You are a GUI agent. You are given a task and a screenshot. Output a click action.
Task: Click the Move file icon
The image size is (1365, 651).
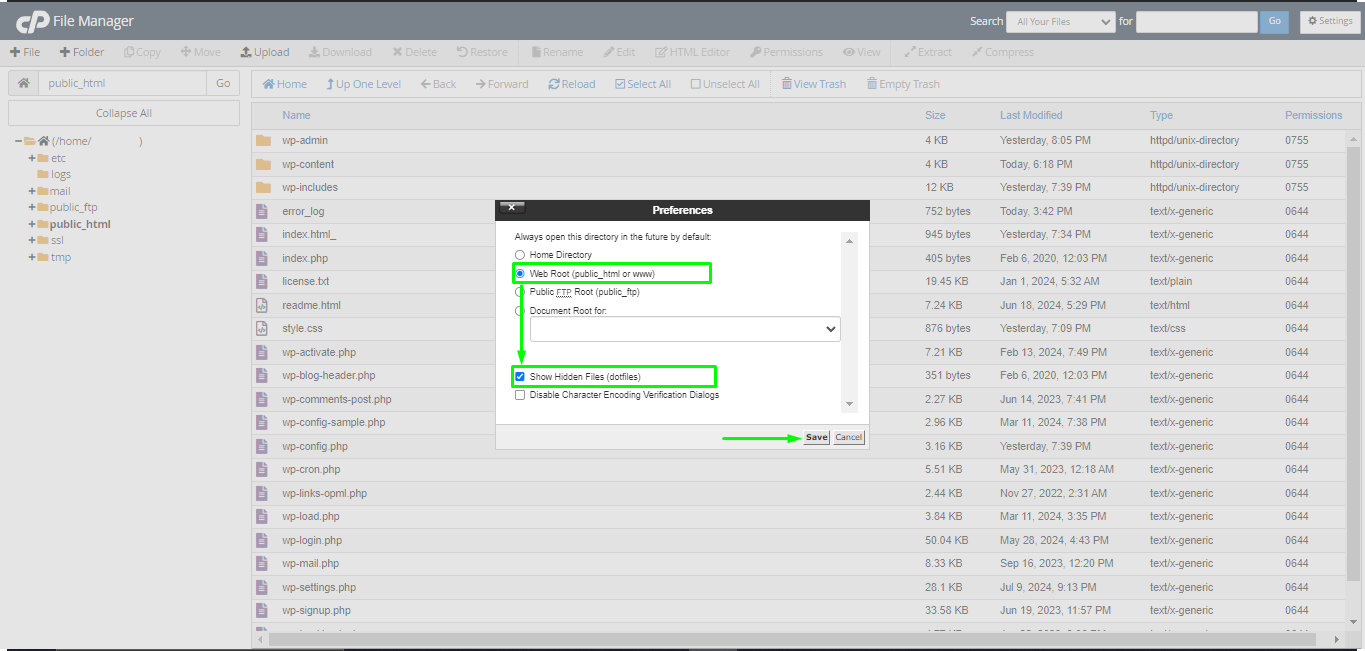pos(199,51)
